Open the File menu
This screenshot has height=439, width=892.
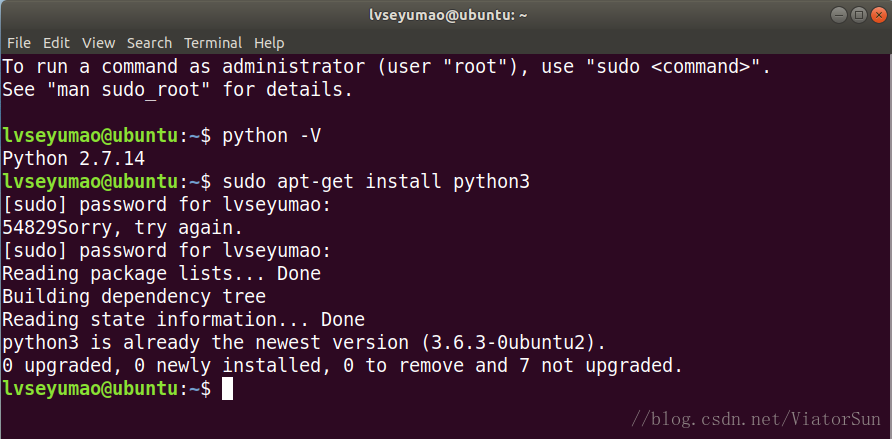coord(19,43)
